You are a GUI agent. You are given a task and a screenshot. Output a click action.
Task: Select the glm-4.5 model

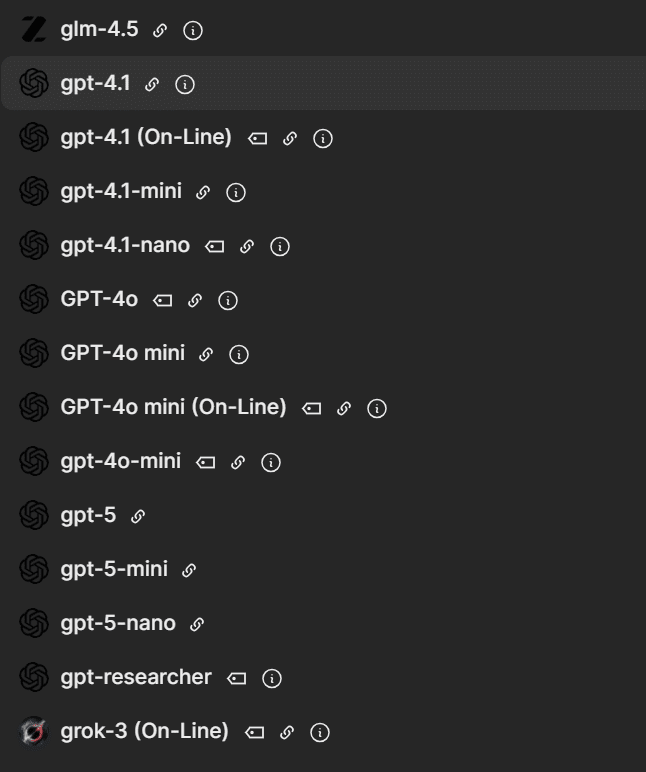[100, 30]
